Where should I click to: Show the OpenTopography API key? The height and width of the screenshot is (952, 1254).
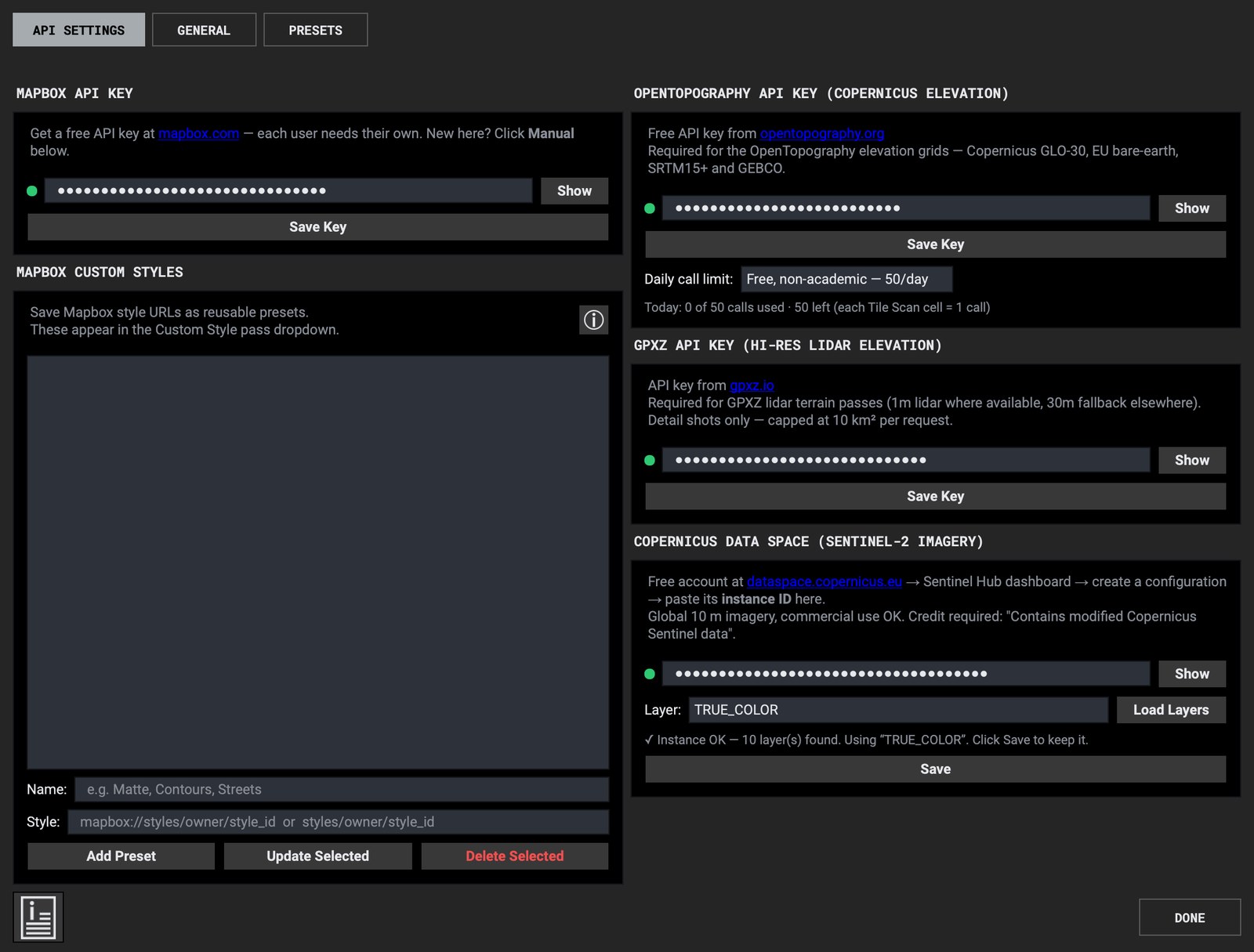[1191, 208]
